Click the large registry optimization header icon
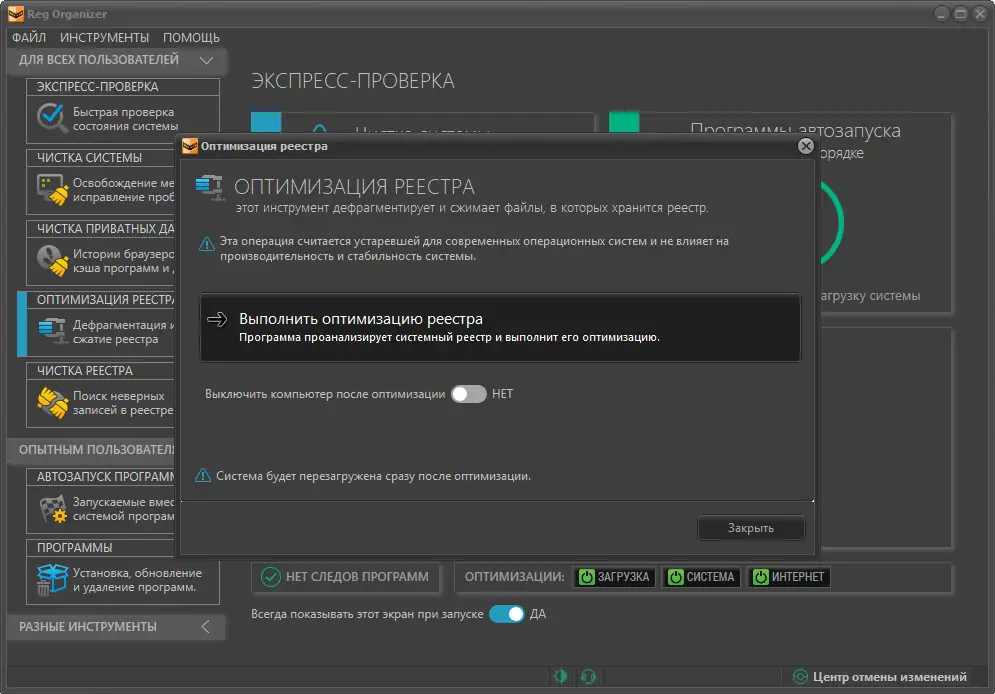 pos(210,188)
